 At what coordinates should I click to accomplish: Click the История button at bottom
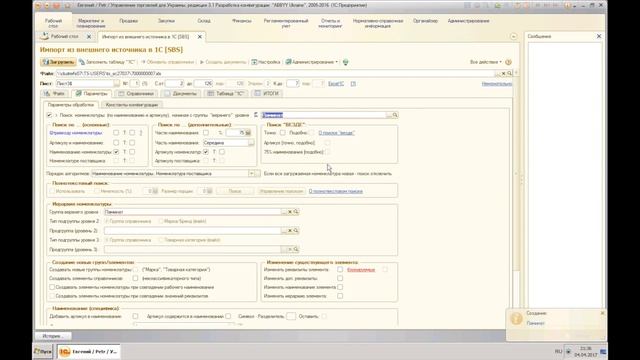pyautogui.click(x=53, y=336)
